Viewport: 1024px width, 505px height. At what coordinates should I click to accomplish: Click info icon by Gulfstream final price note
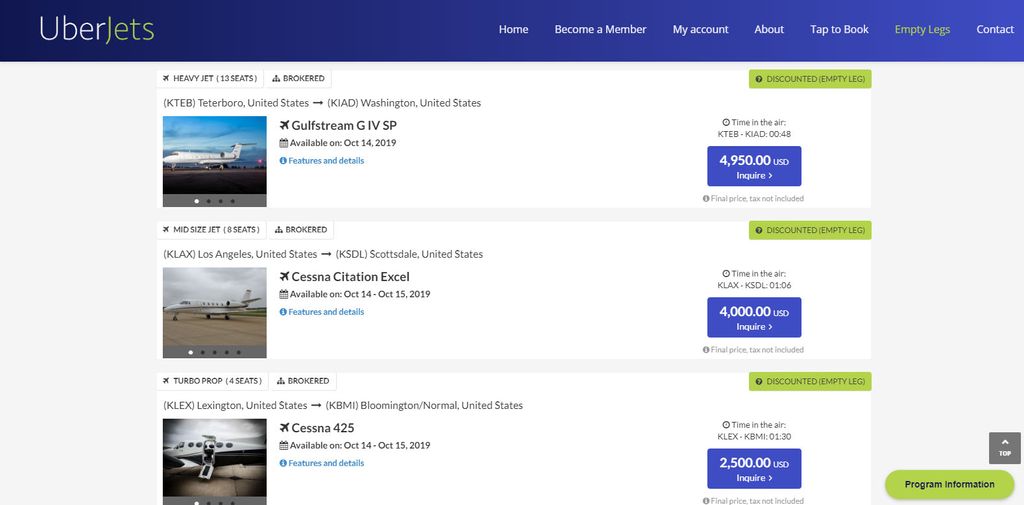click(x=706, y=199)
